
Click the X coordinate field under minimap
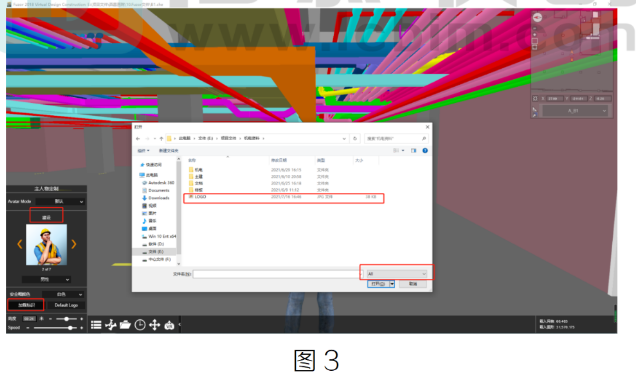tap(554, 99)
